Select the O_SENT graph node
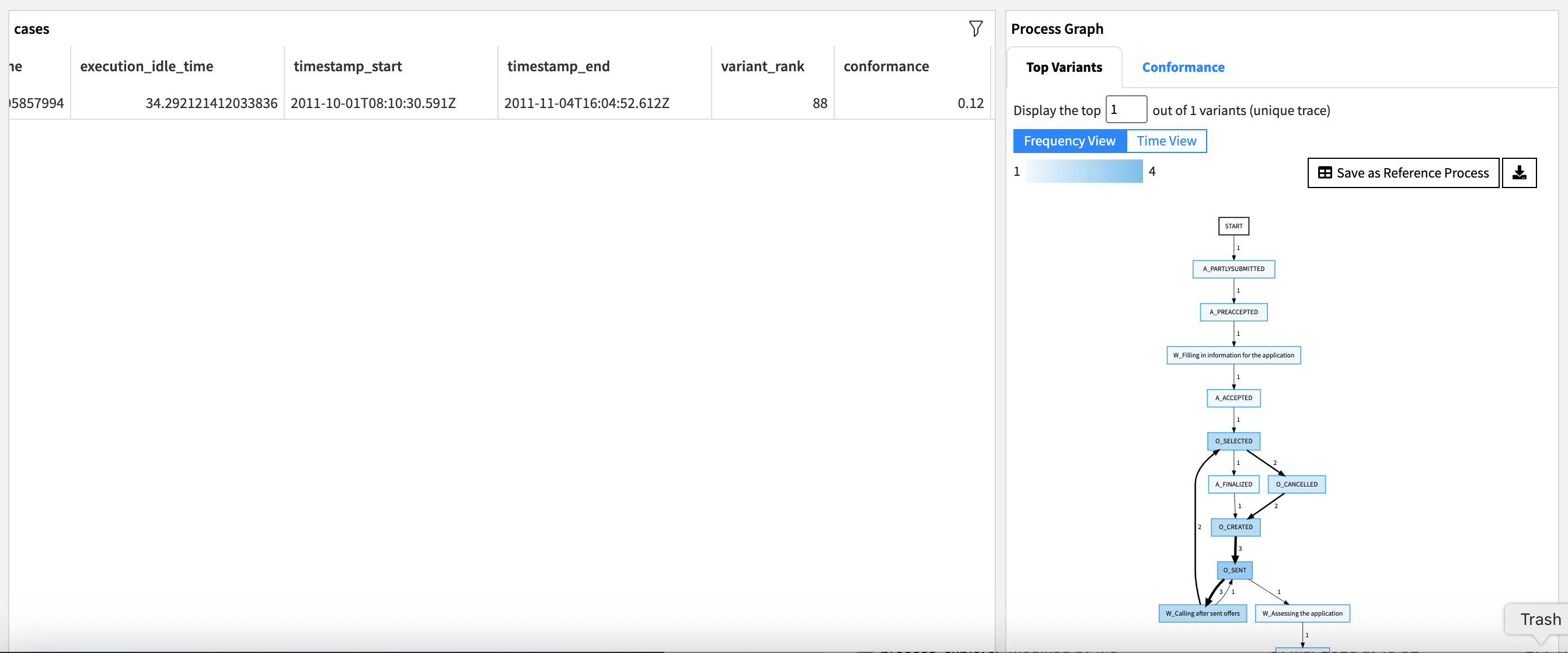 [x=1235, y=570]
